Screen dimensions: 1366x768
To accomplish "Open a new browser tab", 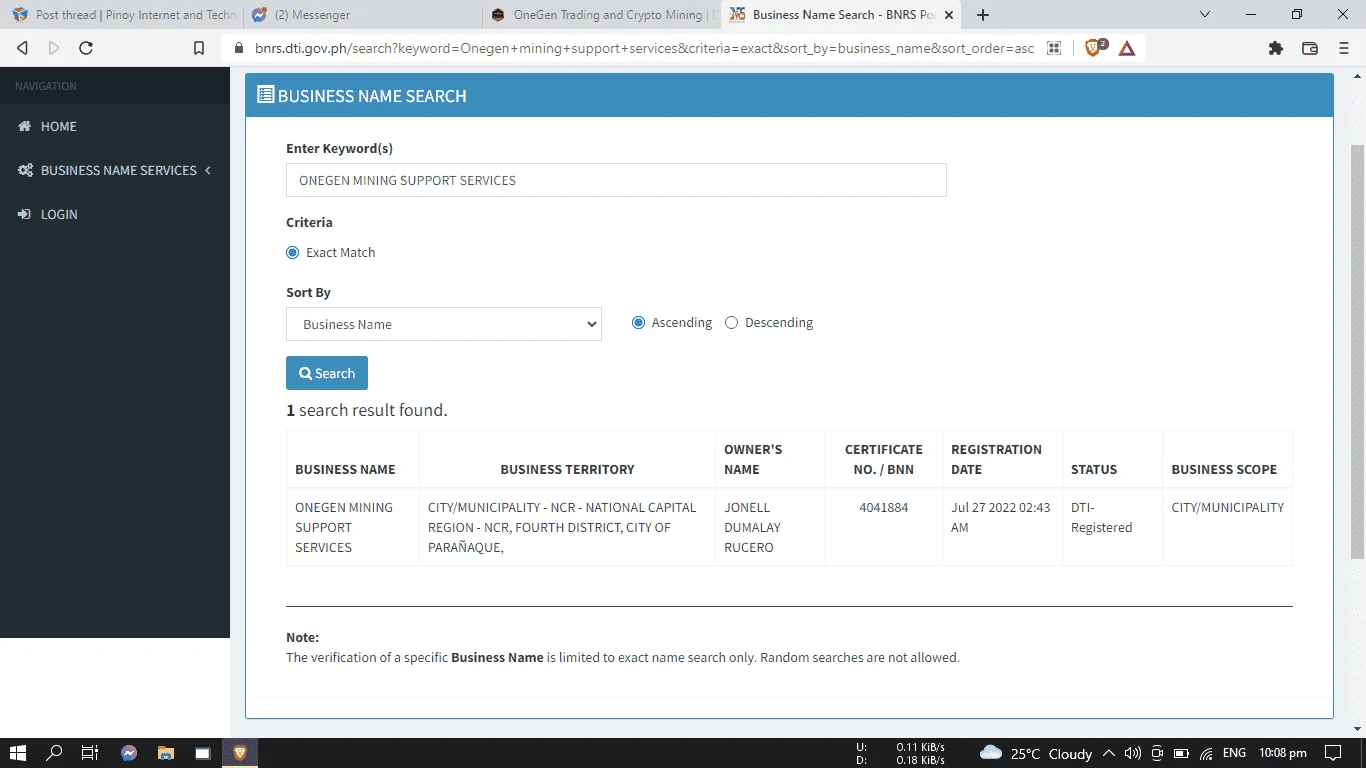I will [983, 15].
